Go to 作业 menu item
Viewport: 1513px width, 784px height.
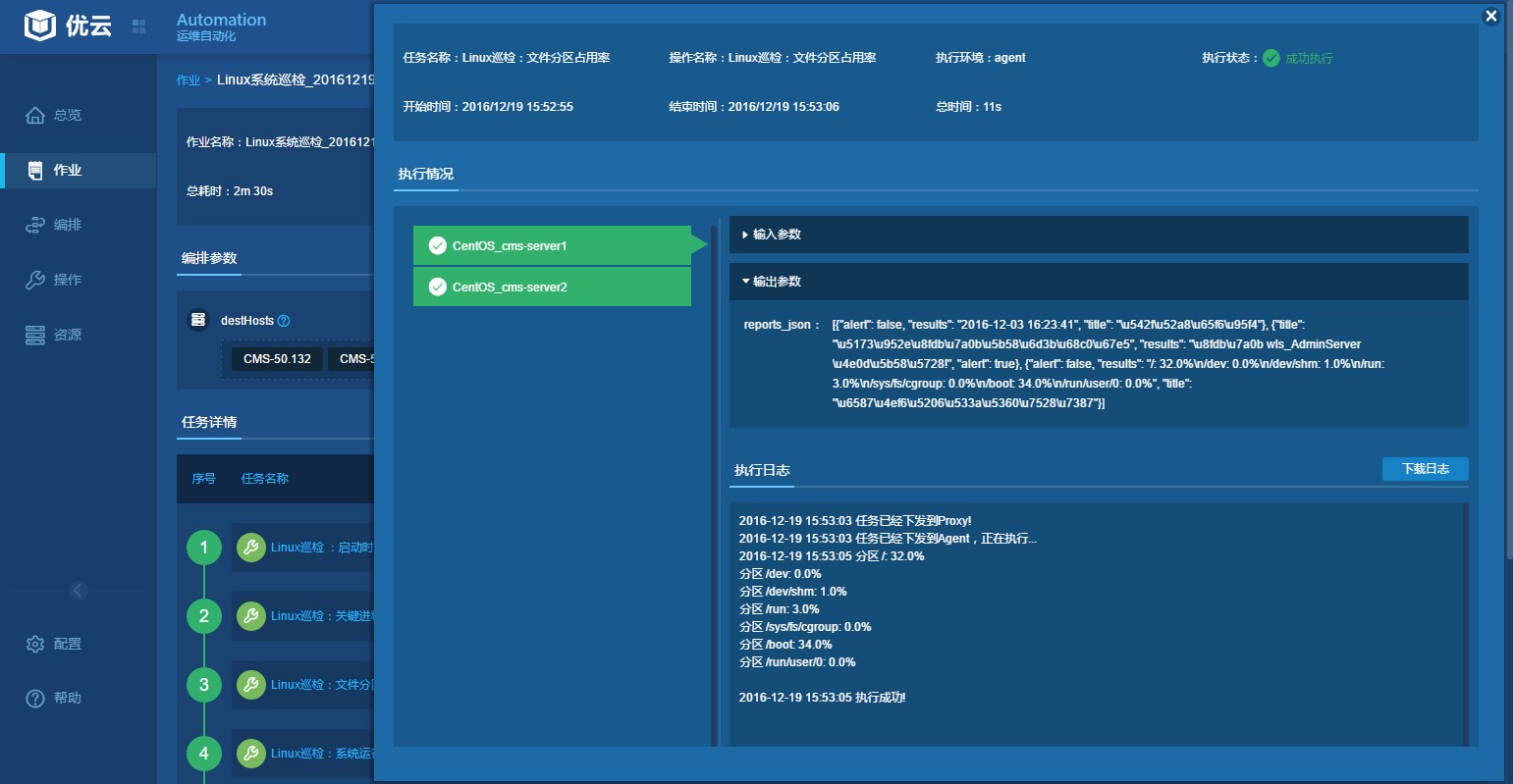point(79,170)
